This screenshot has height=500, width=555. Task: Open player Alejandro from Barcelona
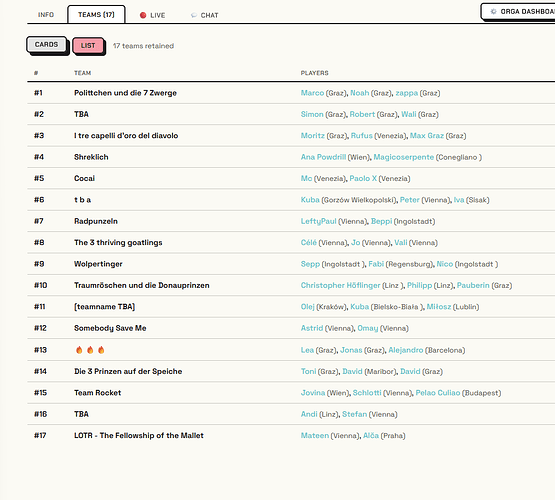pos(406,350)
